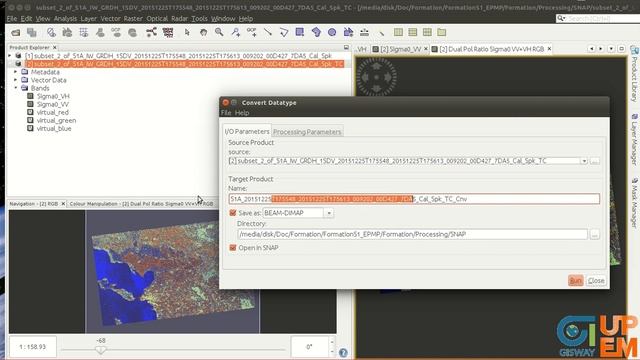Open the Radar menu
The height and width of the screenshot is (360, 640).
(x=179, y=19)
